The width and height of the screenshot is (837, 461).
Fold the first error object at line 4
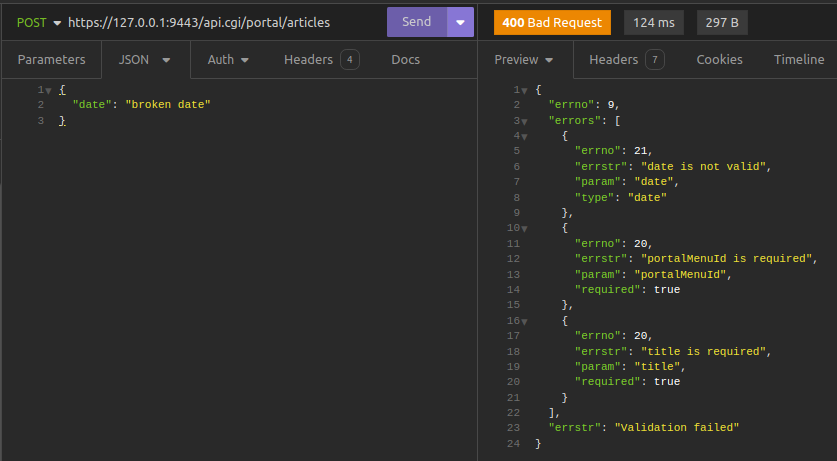click(x=524, y=136)
